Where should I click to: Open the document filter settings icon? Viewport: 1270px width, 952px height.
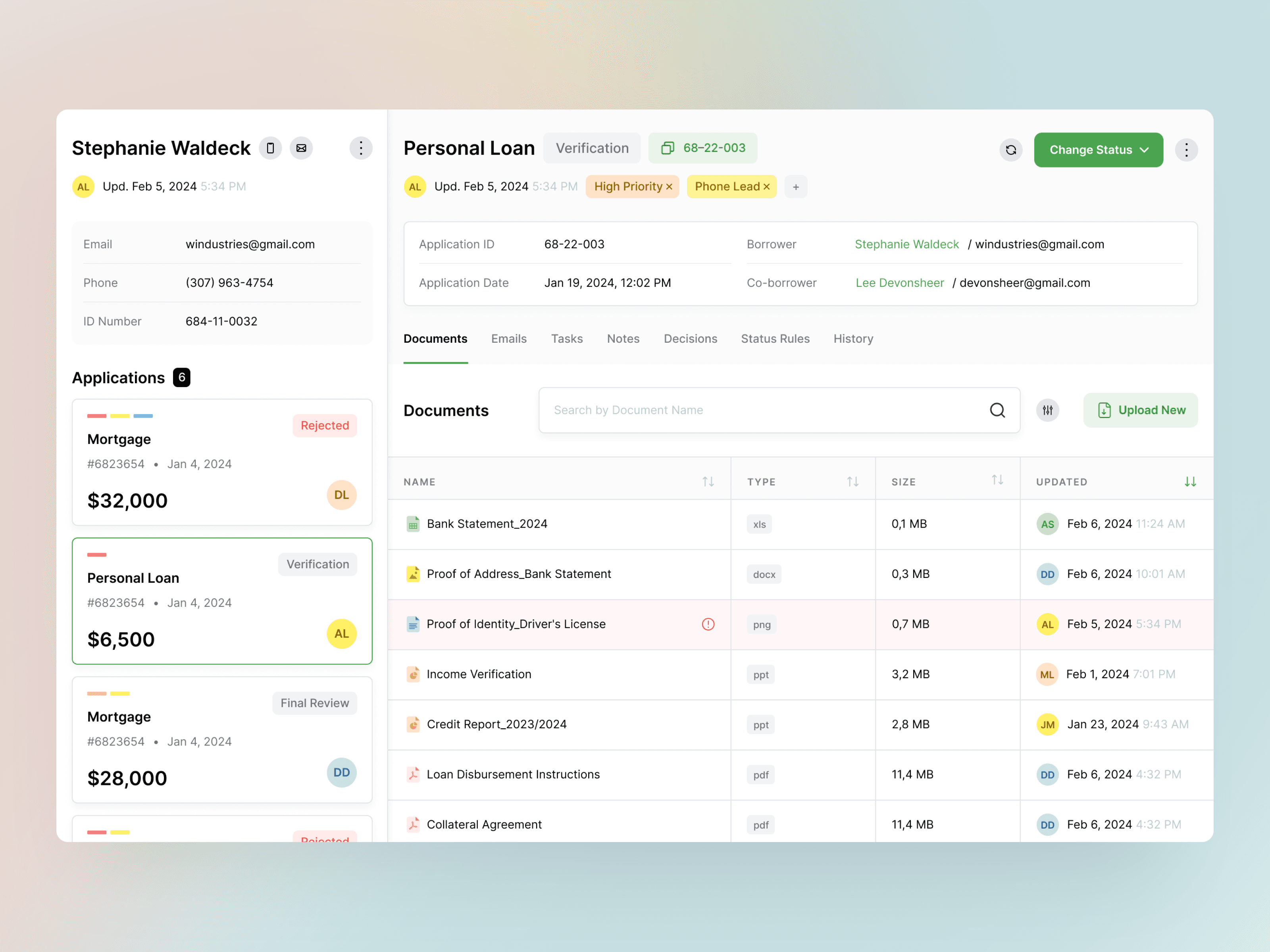tap(1047, 410)
